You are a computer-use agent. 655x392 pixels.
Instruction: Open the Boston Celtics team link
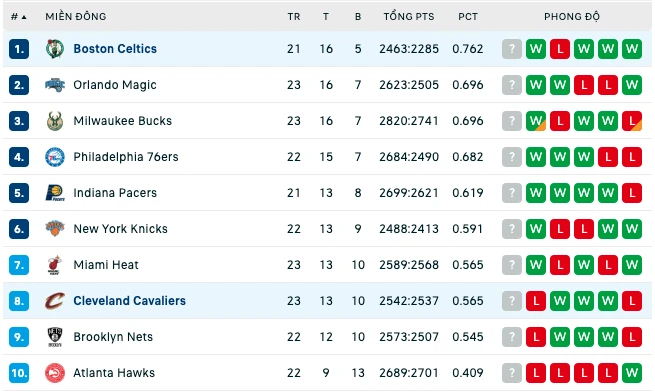pyautogui.click(x=115, y=49)
